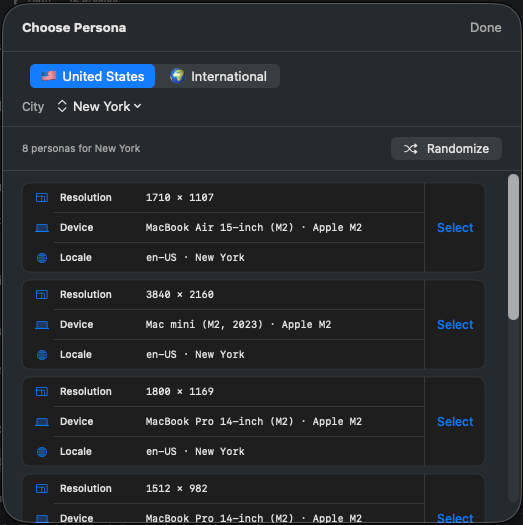Click Device icon beside Mac mini (M2, 2023)

click(42, 325)
